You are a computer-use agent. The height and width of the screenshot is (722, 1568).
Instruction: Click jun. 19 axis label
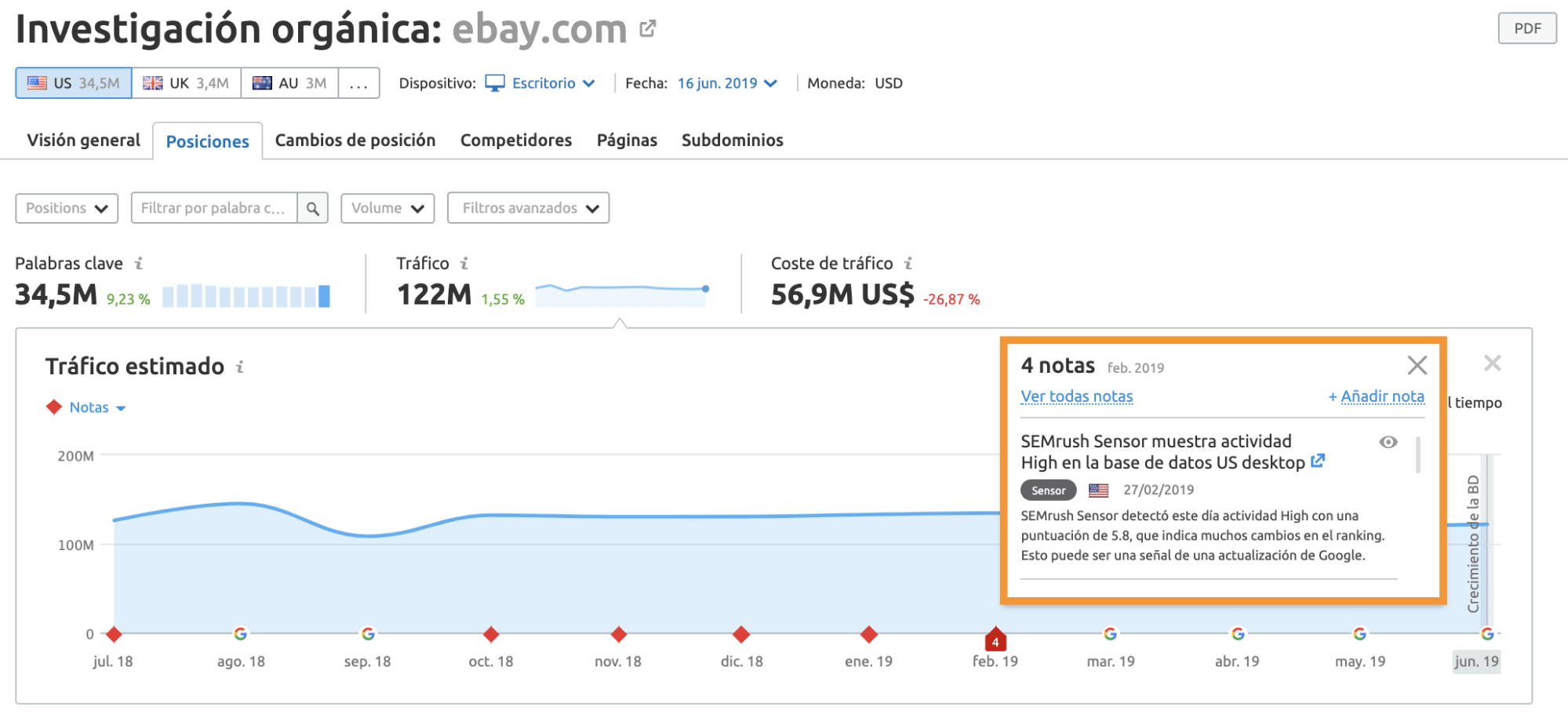[x=1477, y=662]
